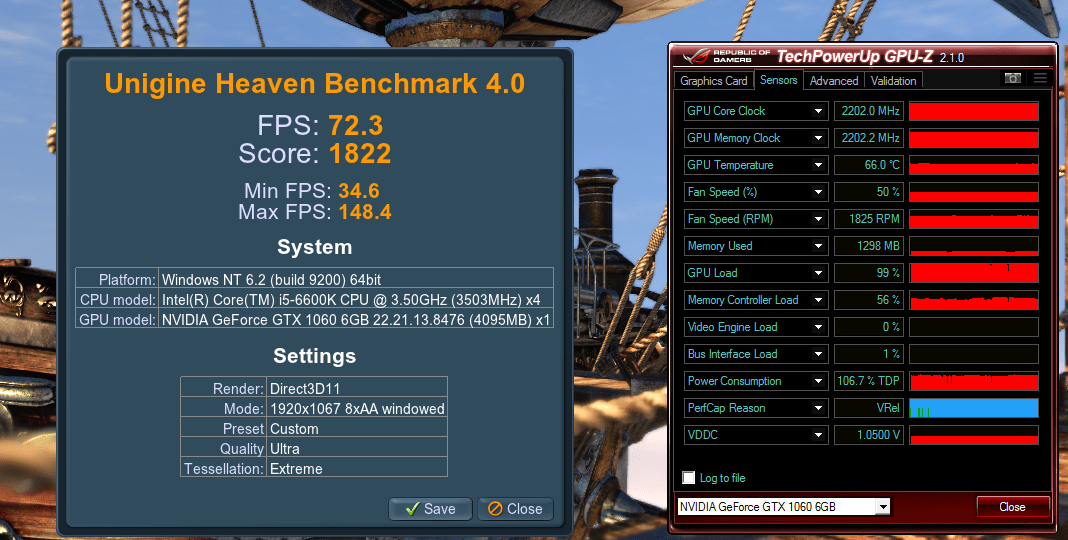Click the 50 % fan speed value
Screen dimensions: 1068x540
[x=869, y=192]
